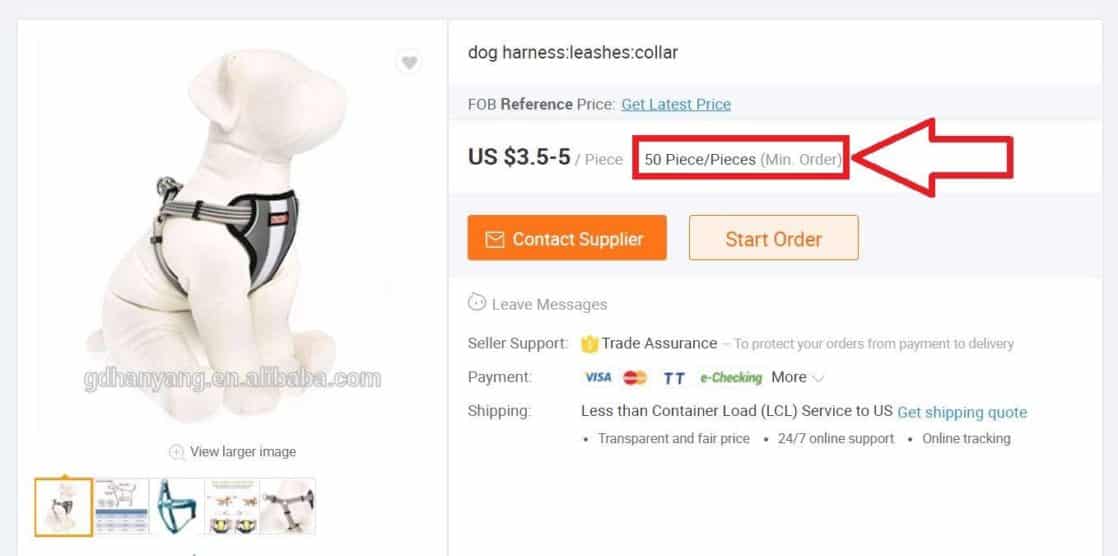Viewport: 1118px width, 556px height.
Task: Click the Contact Supplier button
Action: pyautogui.click(x=567, y=238)
